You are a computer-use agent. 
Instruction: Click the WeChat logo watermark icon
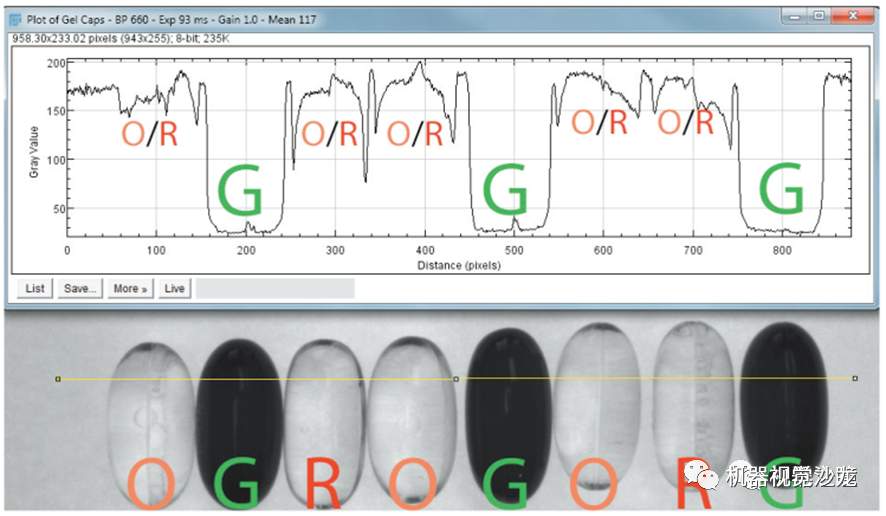coord(700,475)
